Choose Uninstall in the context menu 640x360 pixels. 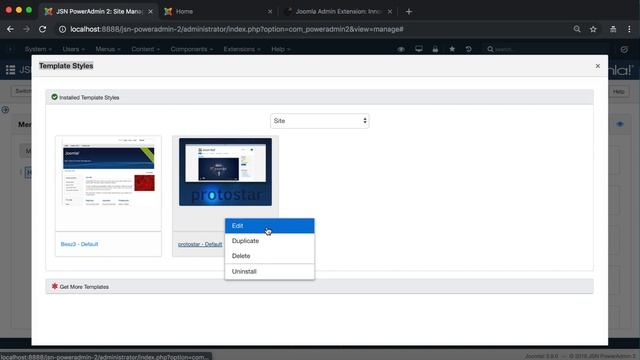point(269,271)
